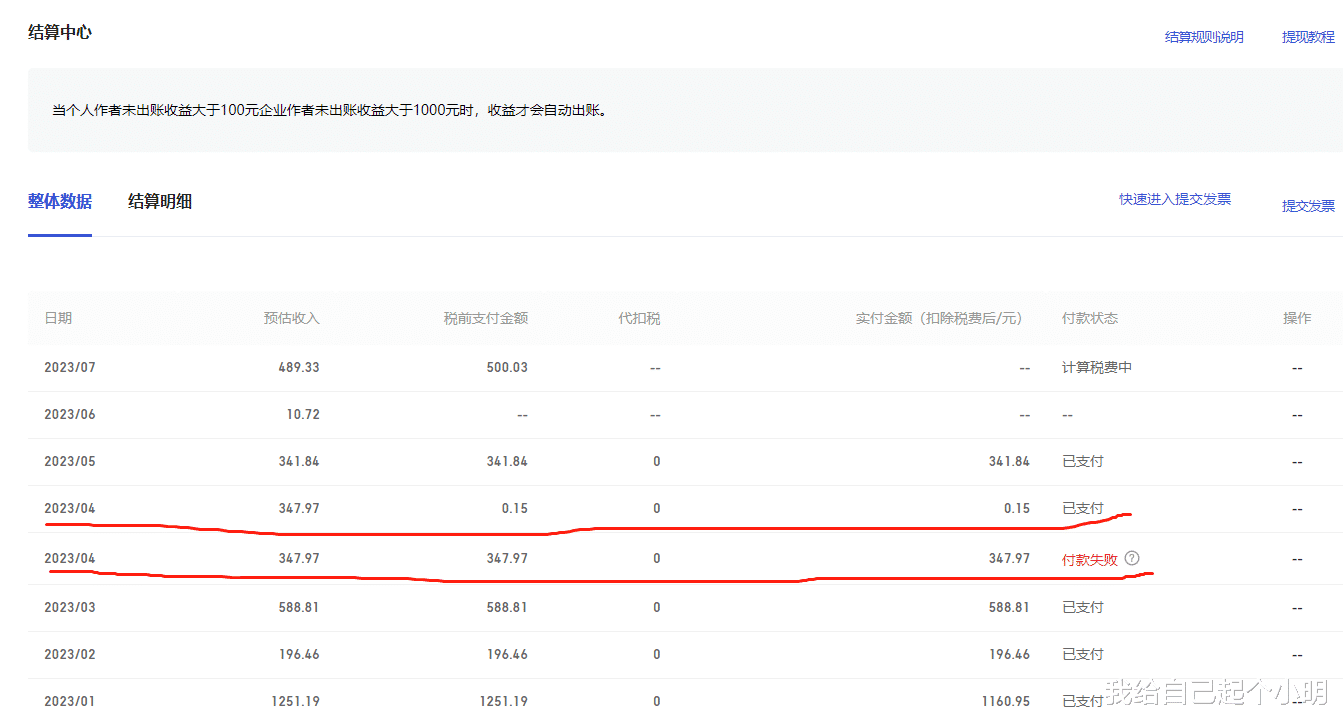The image size is (1343, 725).
Task: Click 588.81 in the 实付金额 column
Action: point(1009,607)
